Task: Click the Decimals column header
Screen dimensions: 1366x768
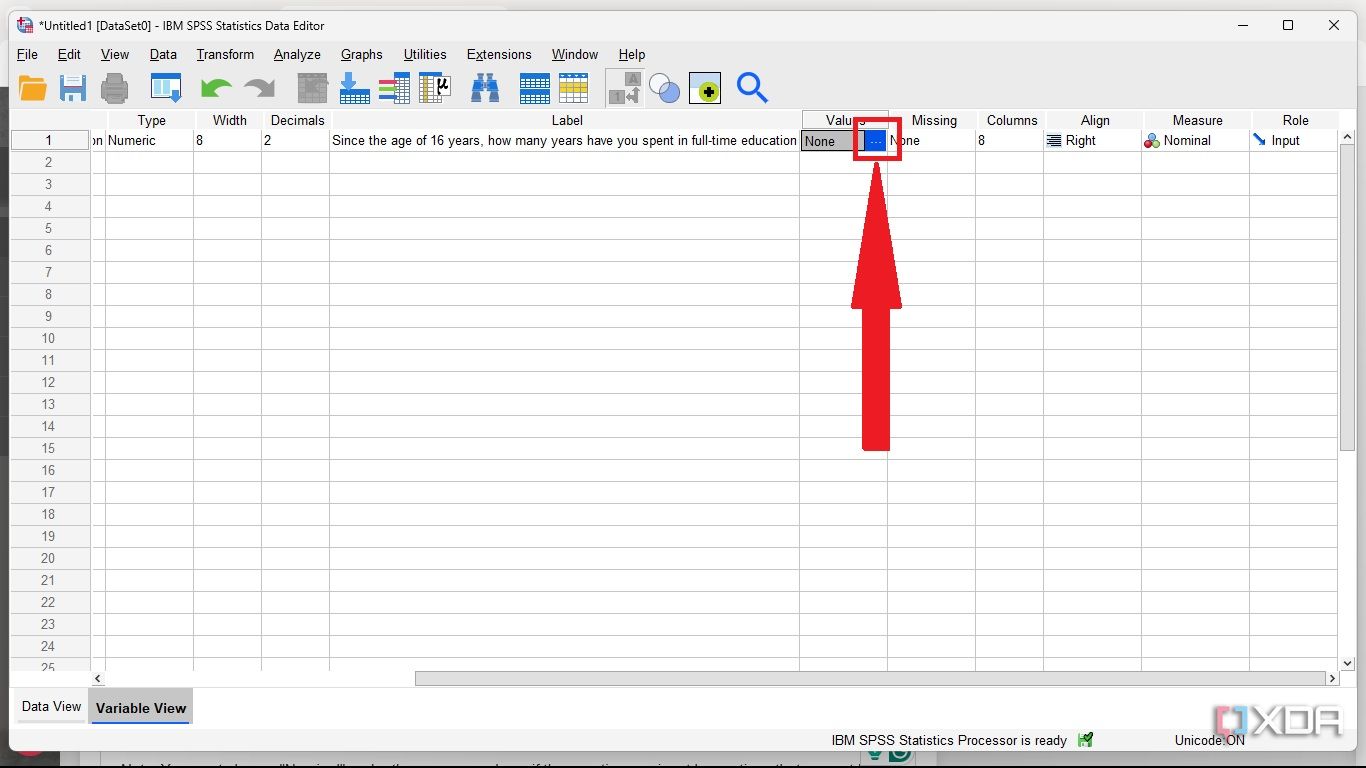Action: point(297,120)
